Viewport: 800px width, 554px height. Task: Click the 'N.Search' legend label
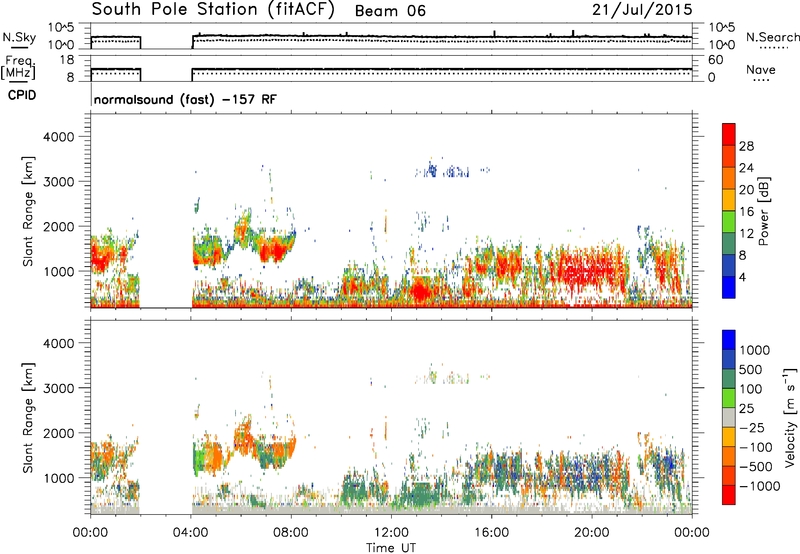pos(772,37)
